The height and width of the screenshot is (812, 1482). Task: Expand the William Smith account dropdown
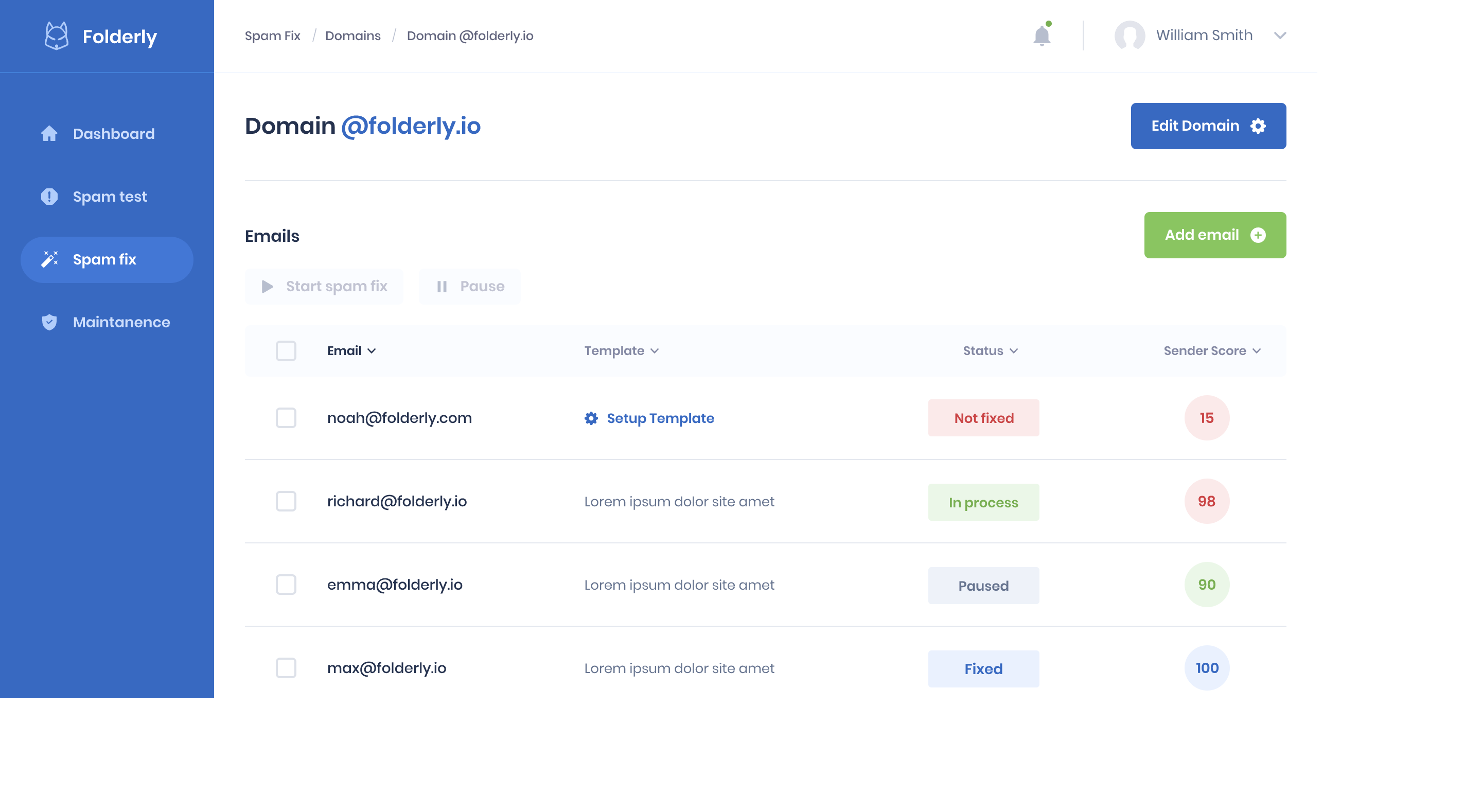tap(1279, 36)
